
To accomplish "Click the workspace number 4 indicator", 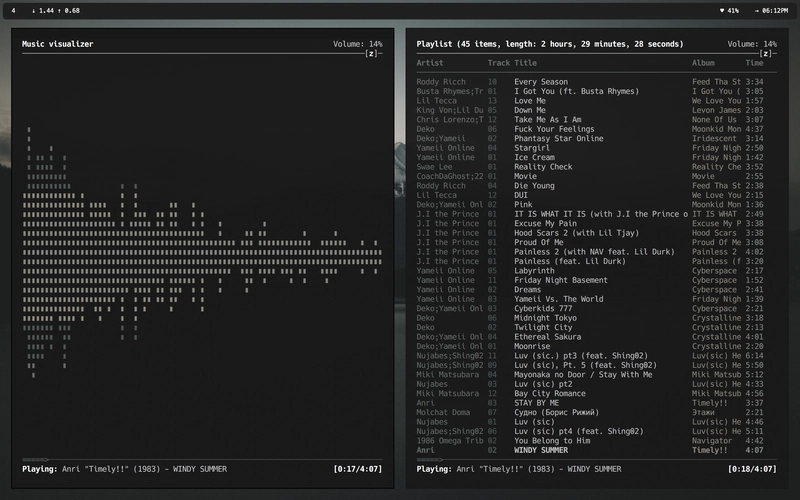I will click(13, 10).
